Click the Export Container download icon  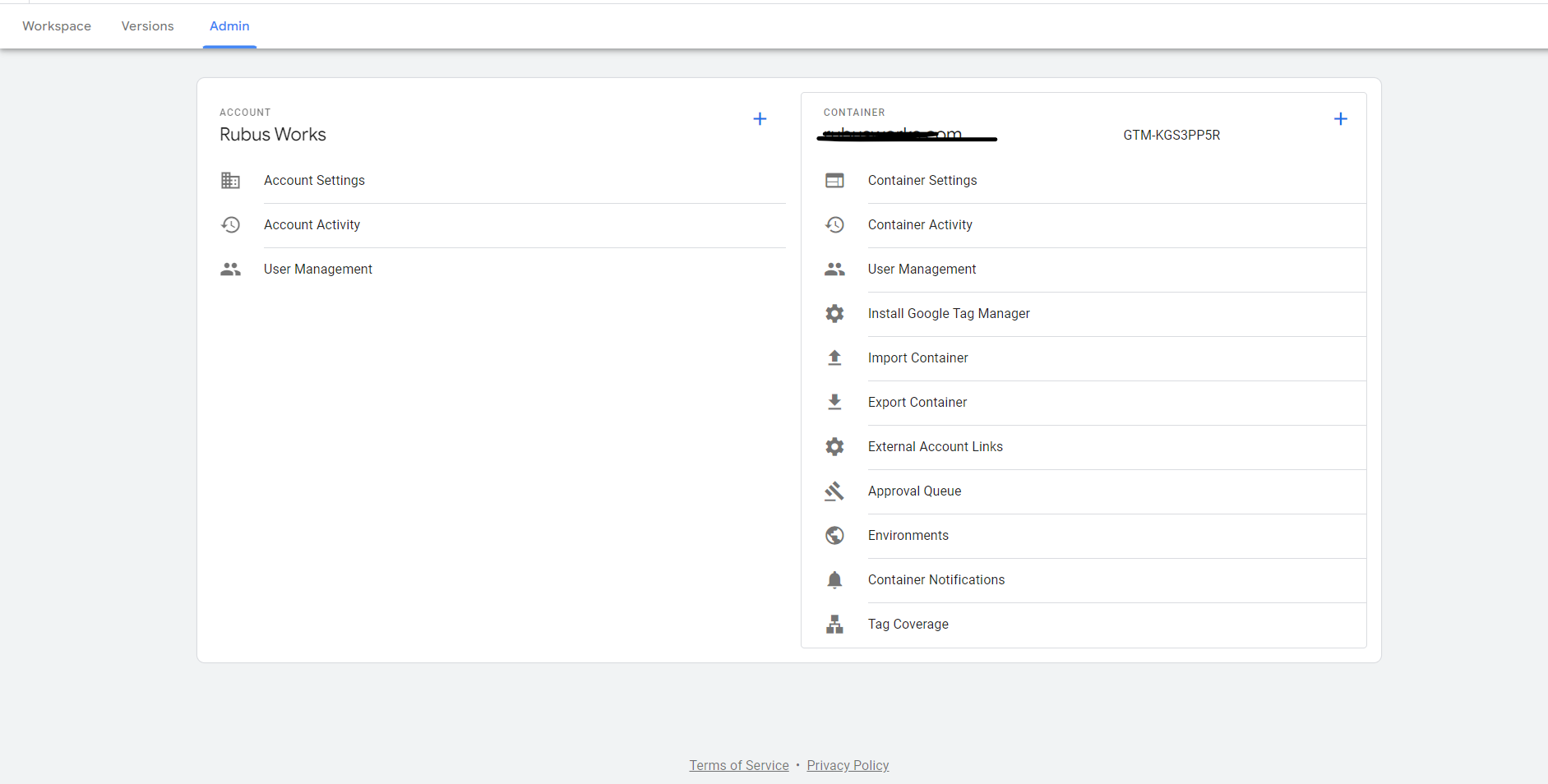[x=834, y=402]
